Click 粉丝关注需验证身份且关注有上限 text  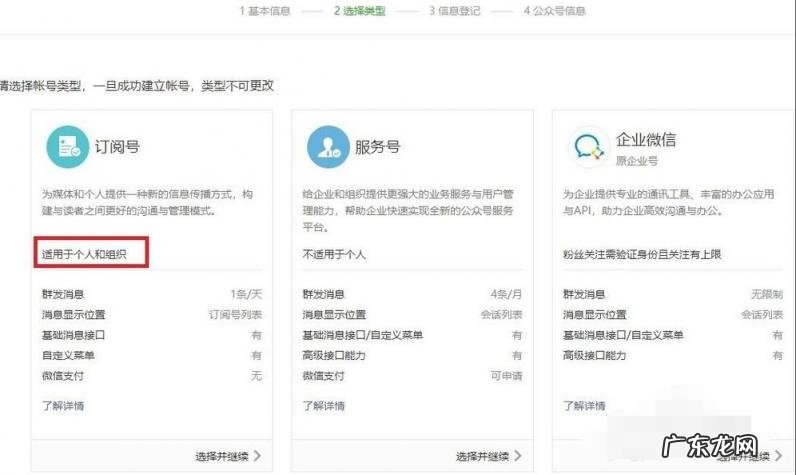642,254
